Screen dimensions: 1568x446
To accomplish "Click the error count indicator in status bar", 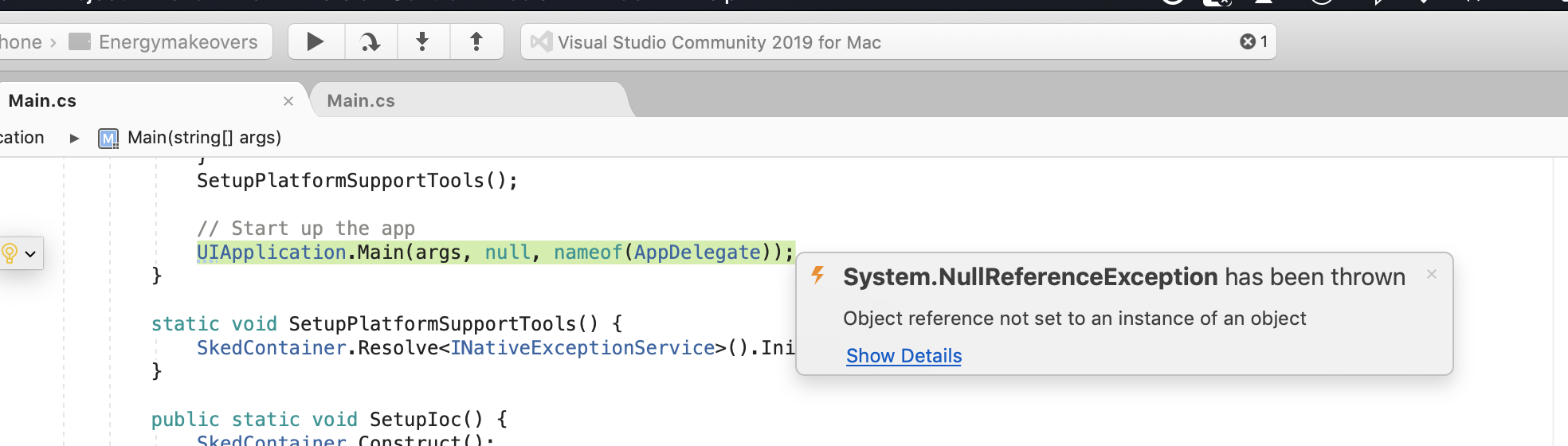I will tap(1254, 41).
